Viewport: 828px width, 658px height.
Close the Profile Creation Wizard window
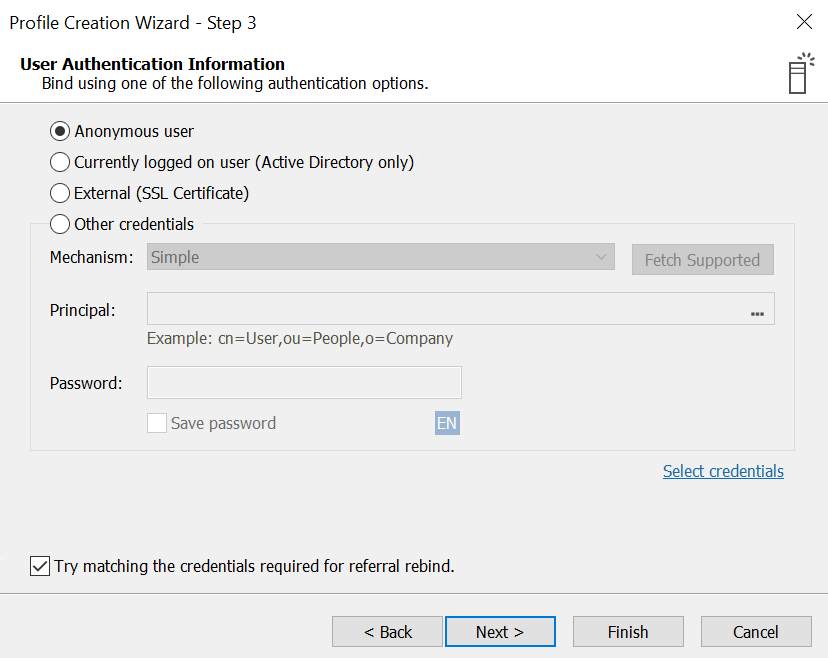point(804,22)
